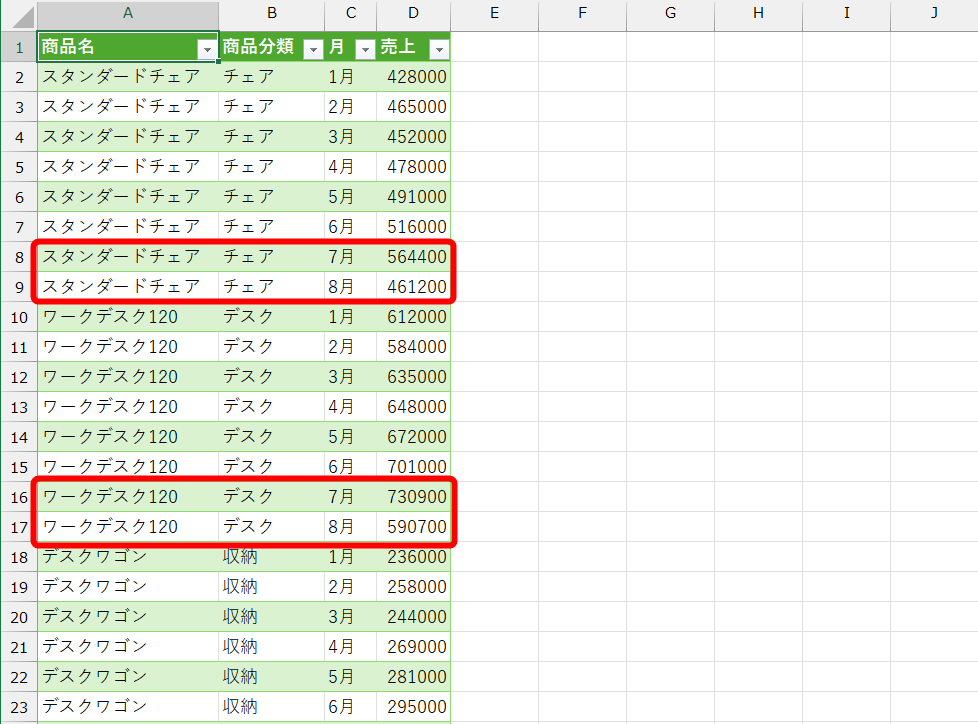Select column D header
The image size is (978, 724).
(414, 14)
